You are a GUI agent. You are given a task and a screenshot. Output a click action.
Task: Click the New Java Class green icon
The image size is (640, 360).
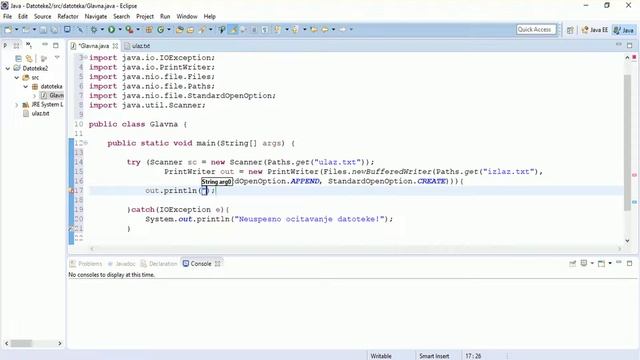[160, 29]
